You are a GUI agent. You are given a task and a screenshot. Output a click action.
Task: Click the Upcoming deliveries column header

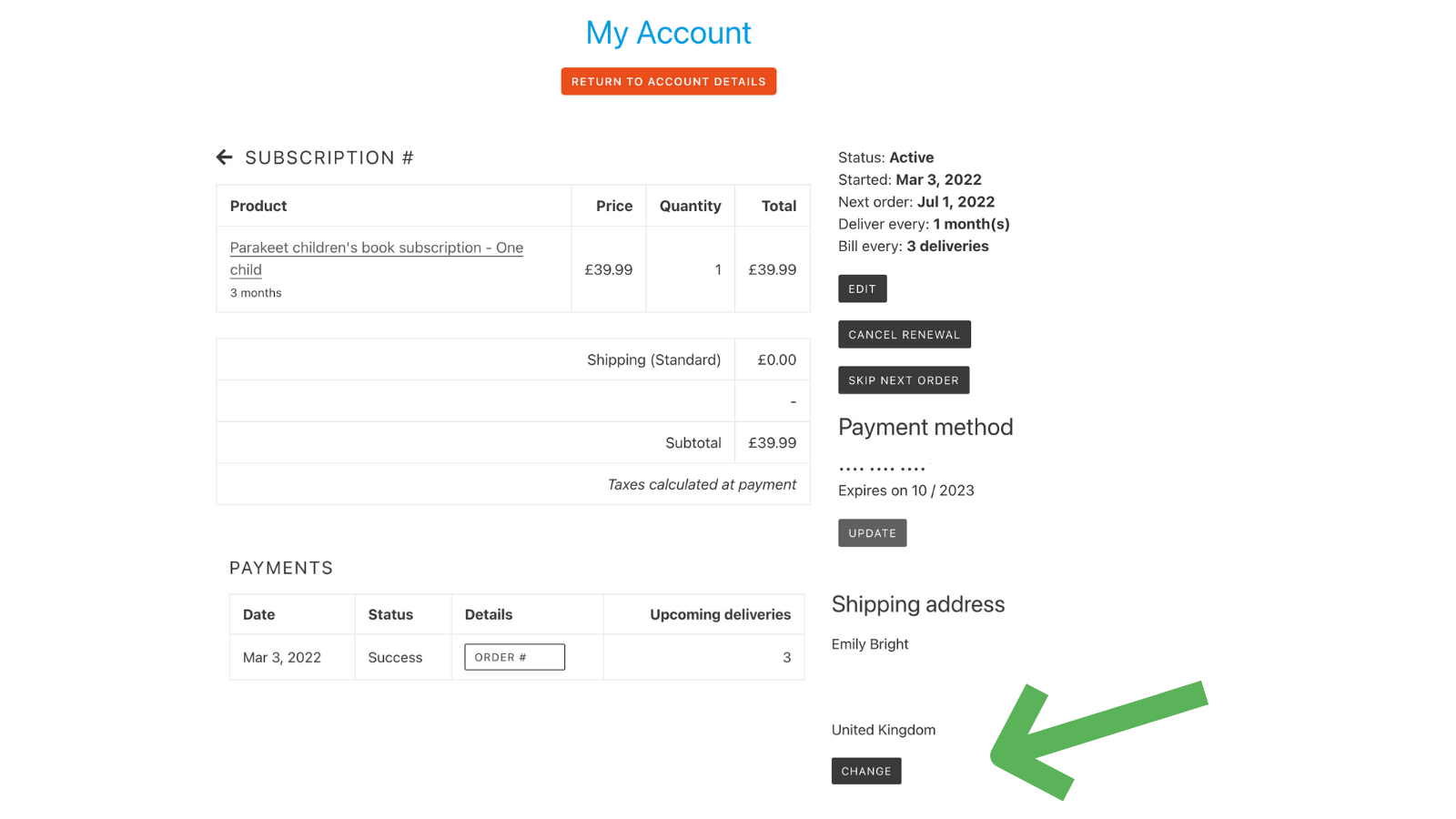[721, 614]
